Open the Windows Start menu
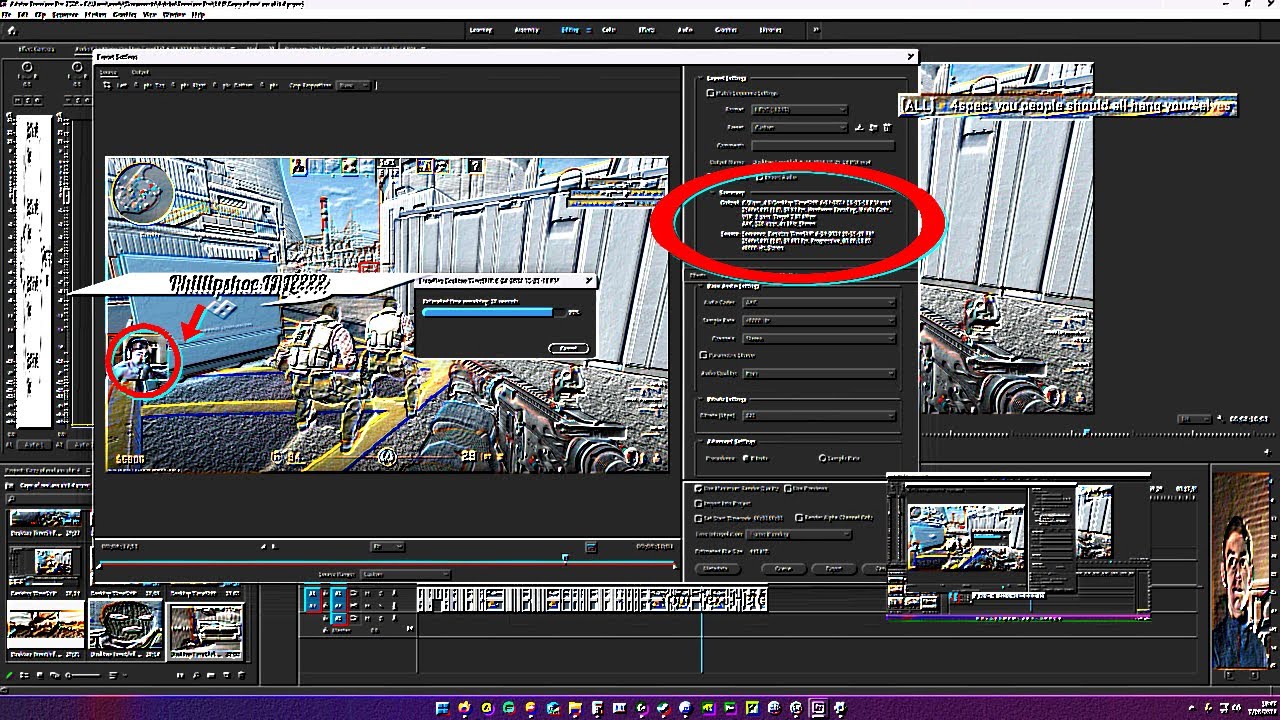 (x=443, y=709)
